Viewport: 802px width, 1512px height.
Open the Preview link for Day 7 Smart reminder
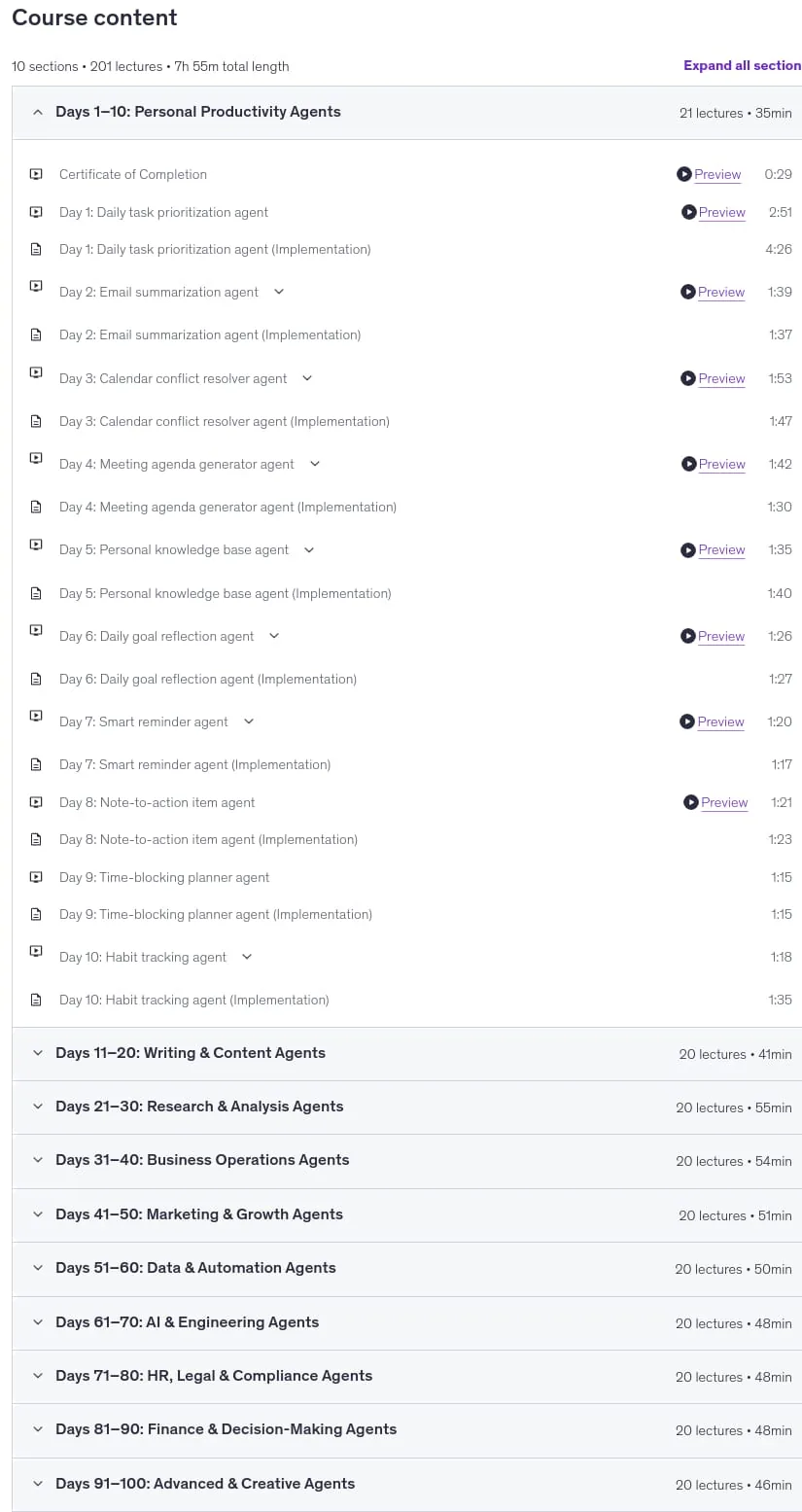click(x=720, y=721)
